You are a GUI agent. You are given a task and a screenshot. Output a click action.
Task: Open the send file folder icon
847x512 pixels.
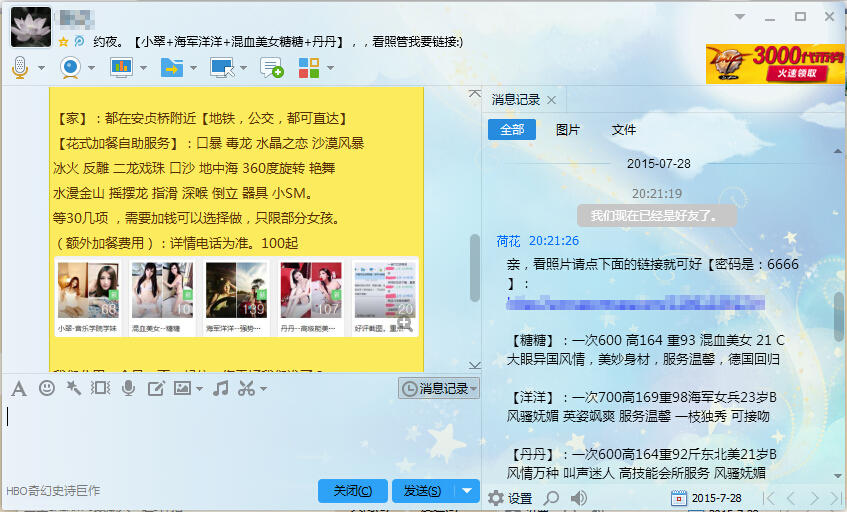click(x=172, y=68)
